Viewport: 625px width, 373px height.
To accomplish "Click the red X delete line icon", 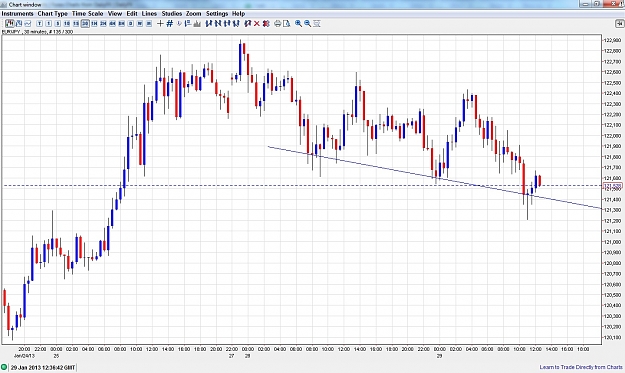I will point(257,24).
